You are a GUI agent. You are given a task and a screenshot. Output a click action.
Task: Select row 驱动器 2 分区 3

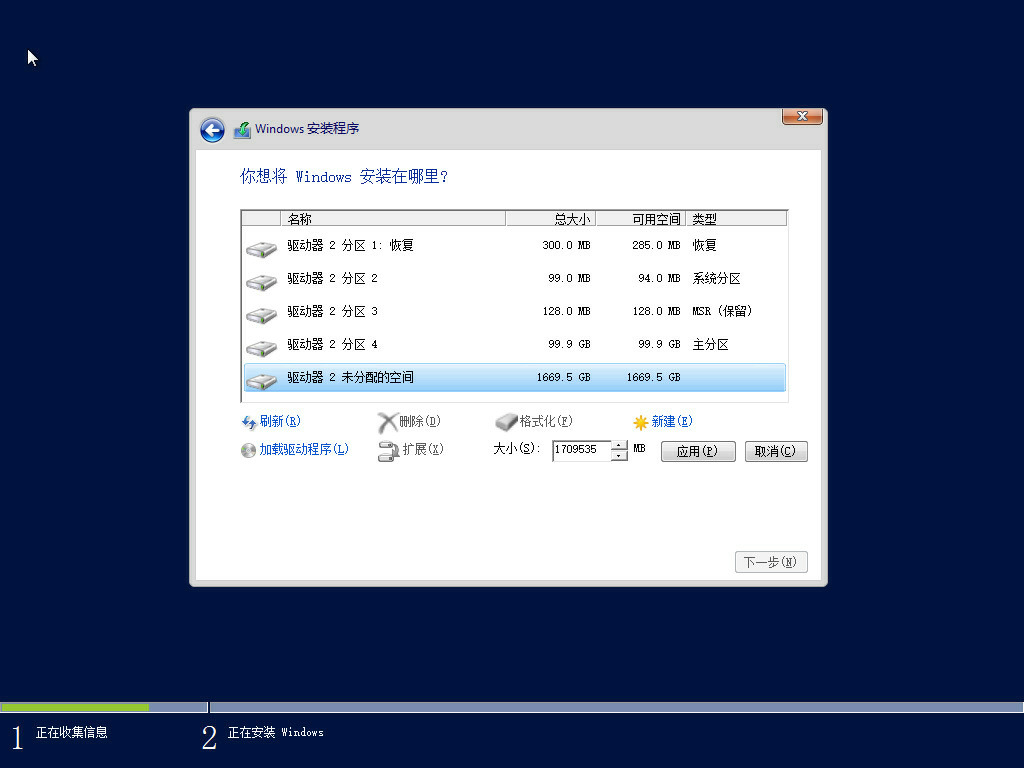[x=515, y=312]
